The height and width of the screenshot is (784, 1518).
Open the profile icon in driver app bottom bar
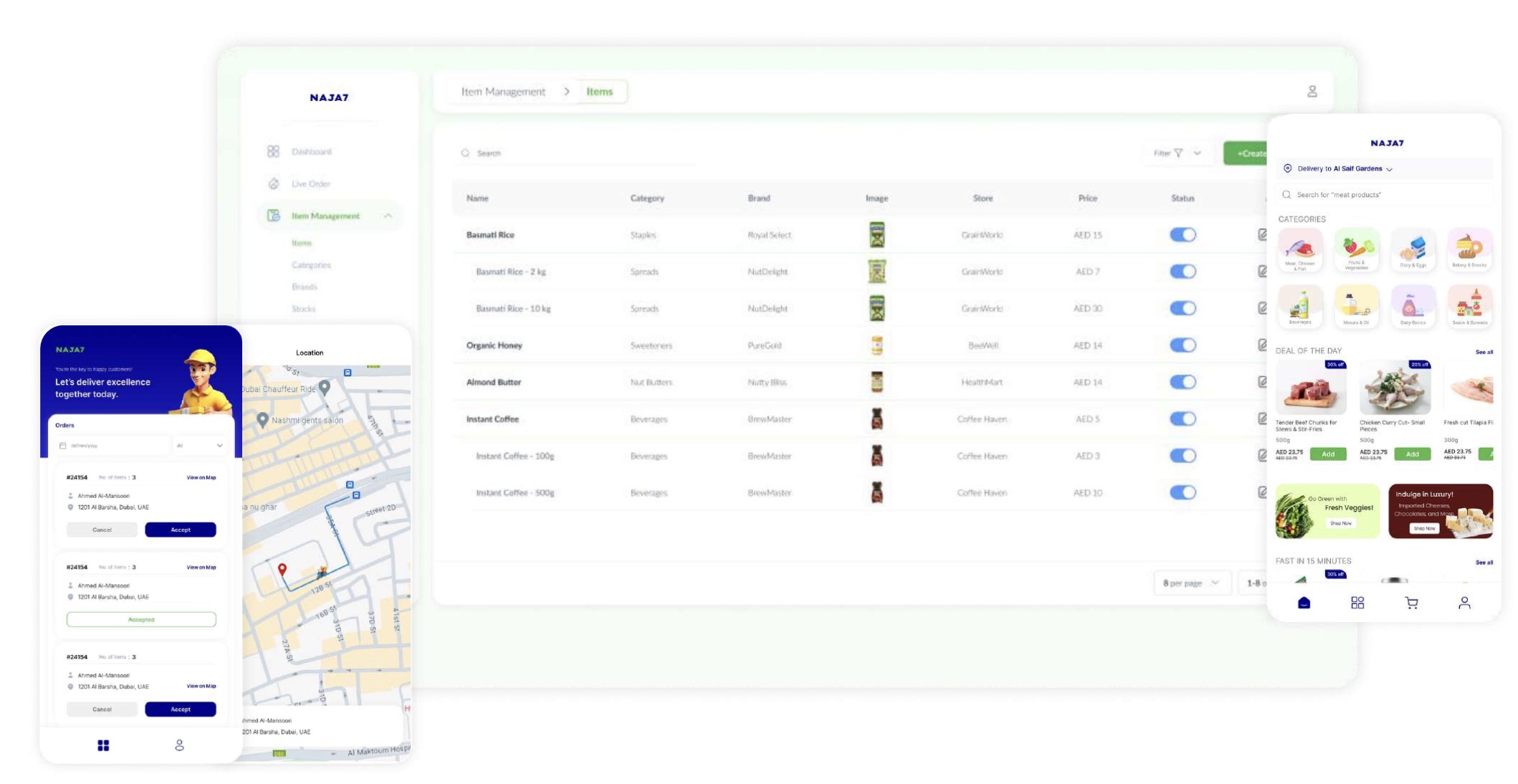179,745
